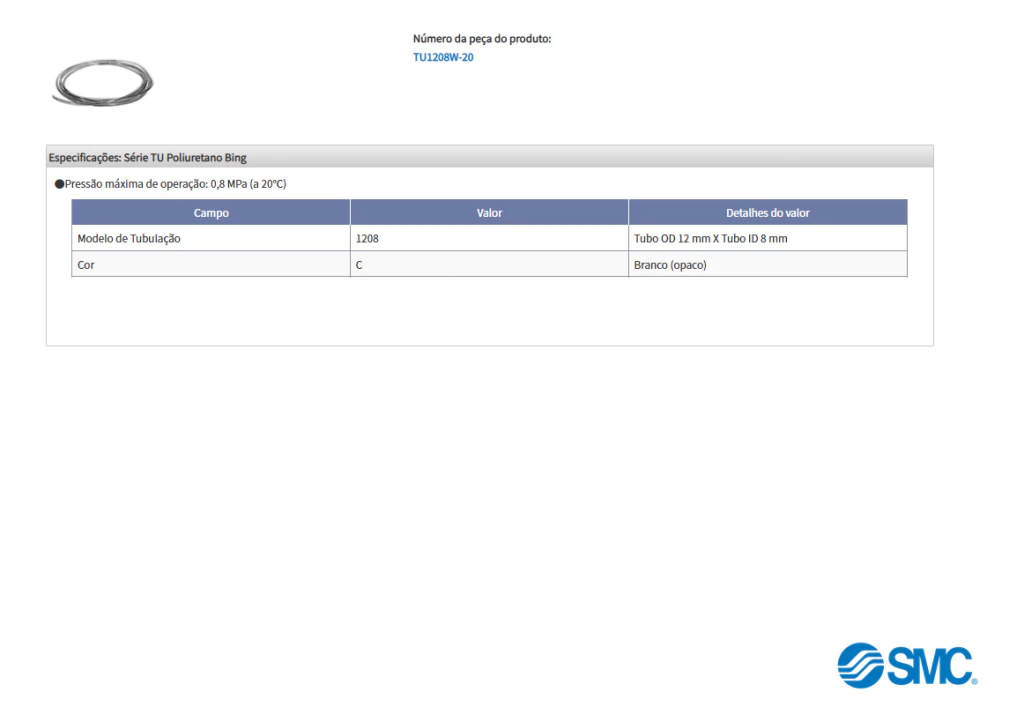Click the Campo column header
Image resolution: width=1024 pixels, height=722 pixels.
[x=211, y=213]
